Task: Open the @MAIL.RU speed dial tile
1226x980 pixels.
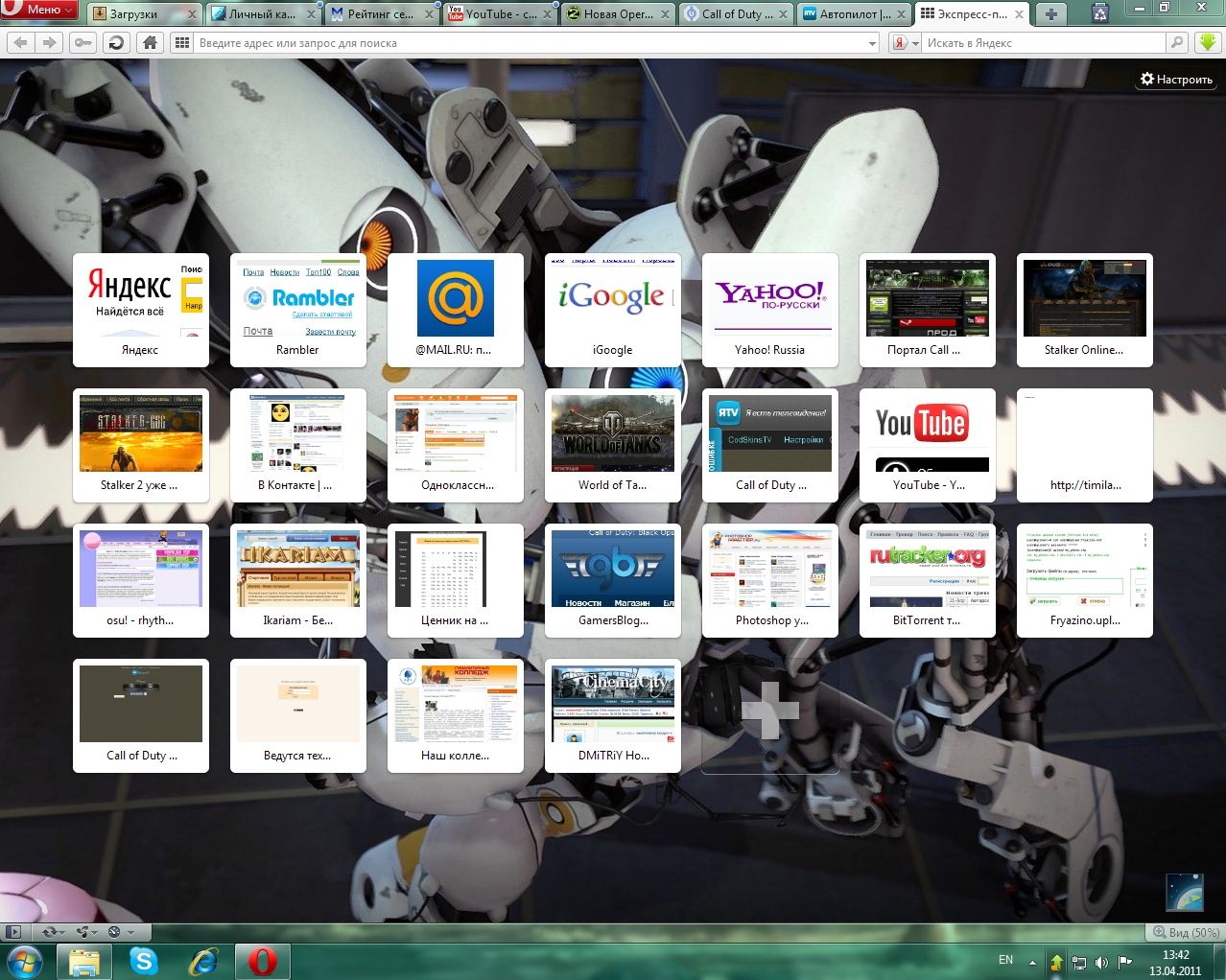Action: [x=456, y=310]
